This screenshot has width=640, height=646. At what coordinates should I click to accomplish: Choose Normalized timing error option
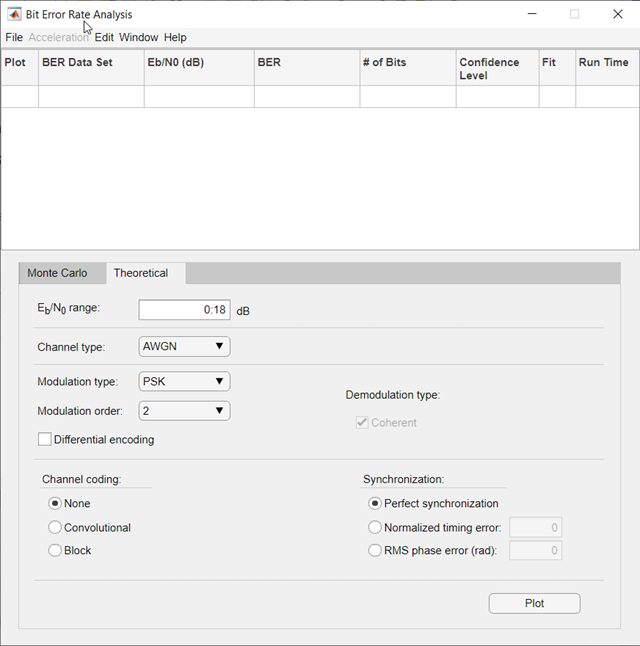(375, 527)
